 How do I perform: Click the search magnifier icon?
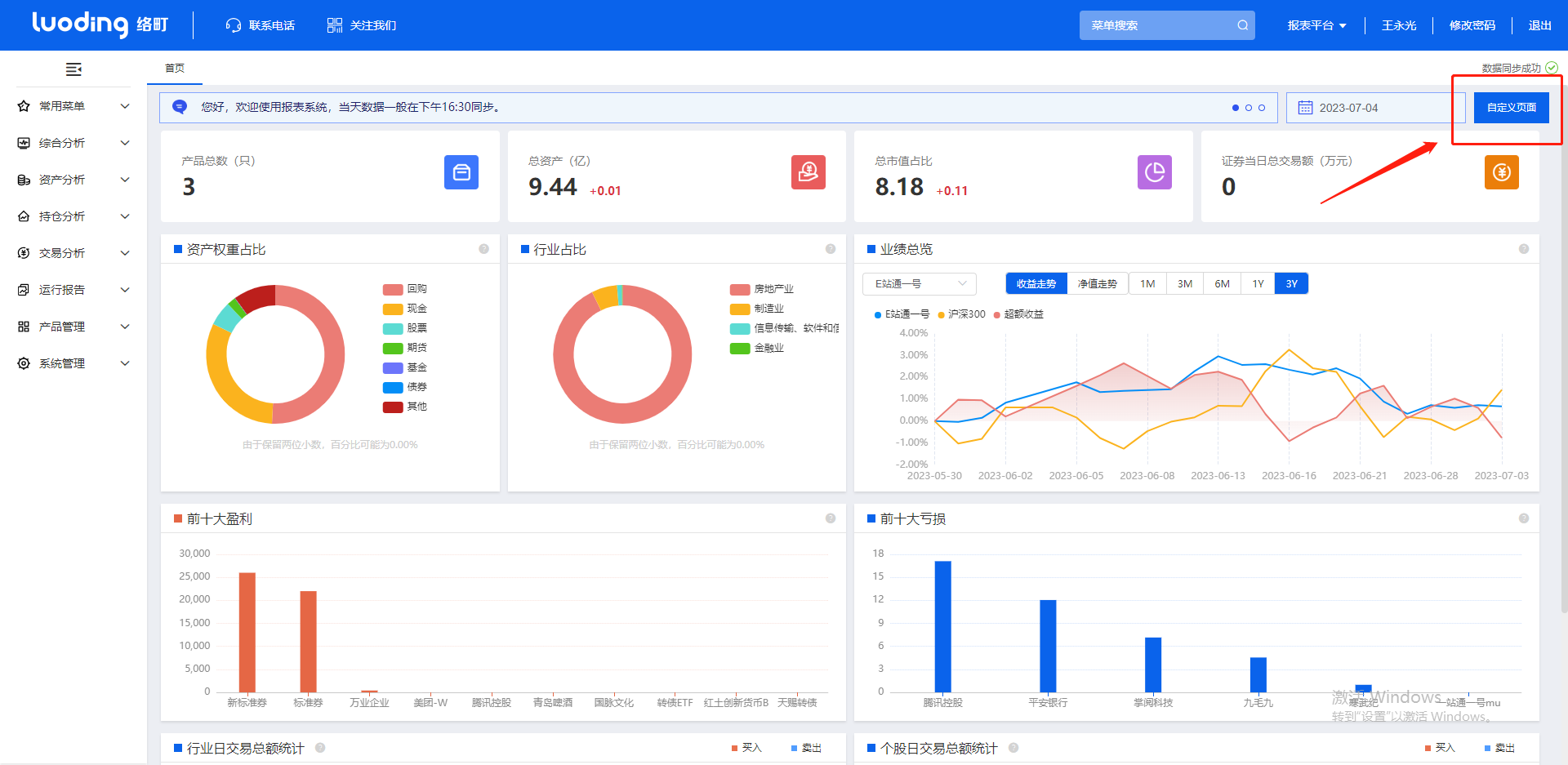coord(1242,25)
